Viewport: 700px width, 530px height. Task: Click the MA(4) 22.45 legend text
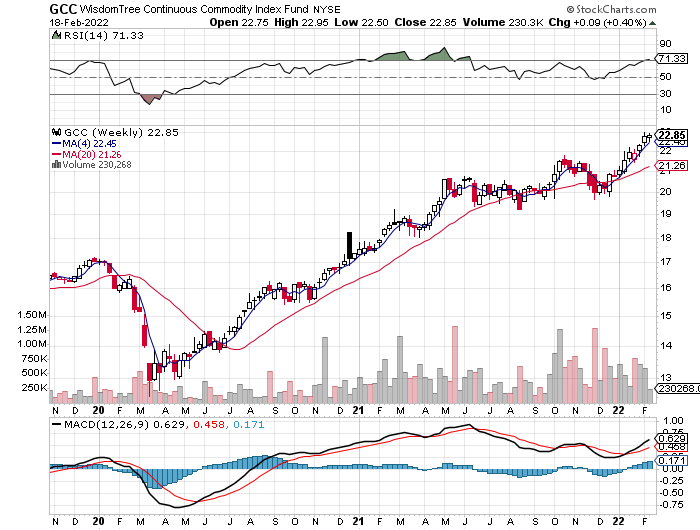(89, 144)
